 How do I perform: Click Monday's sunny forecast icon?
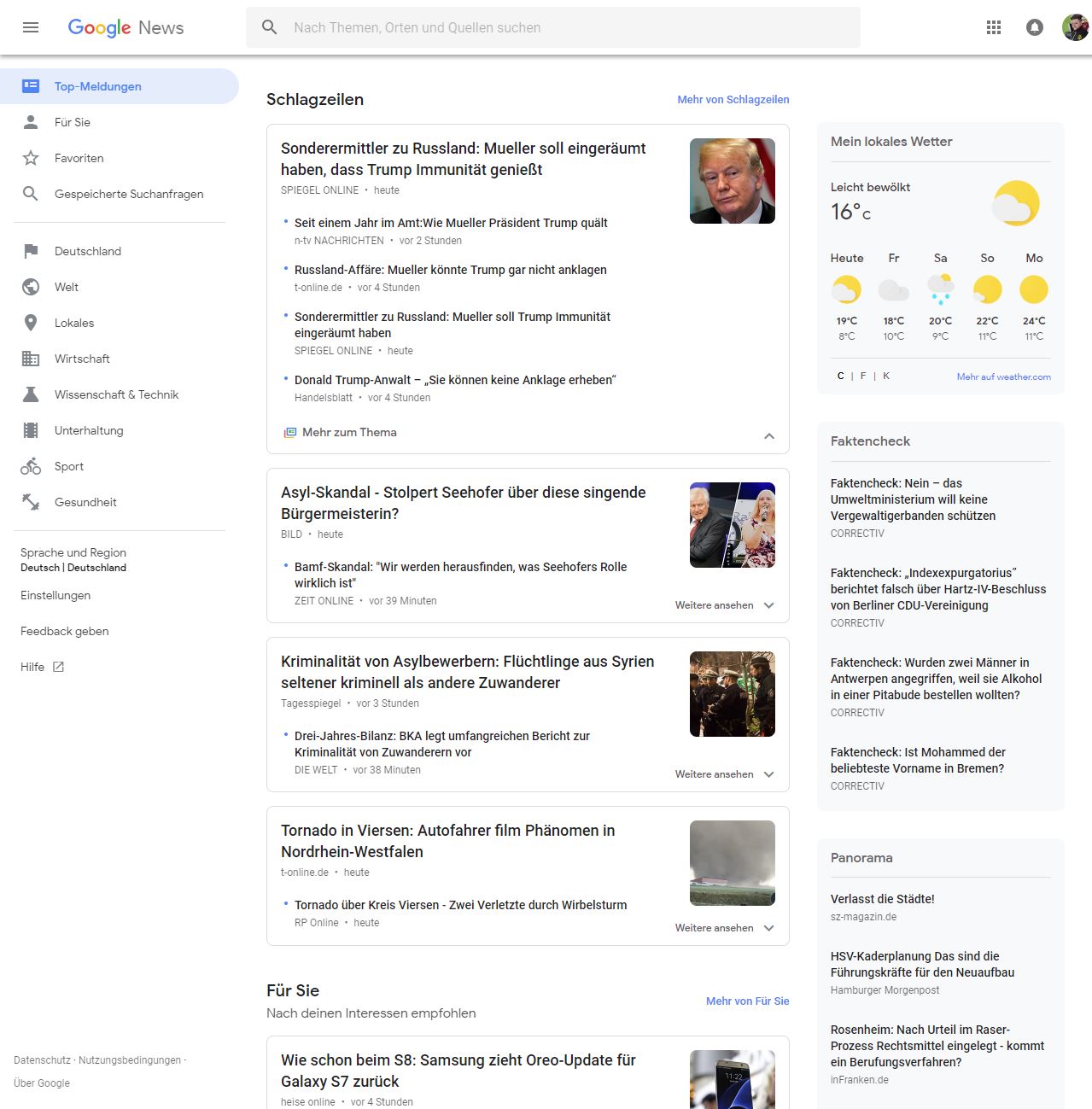click(x=1034, y=289)
